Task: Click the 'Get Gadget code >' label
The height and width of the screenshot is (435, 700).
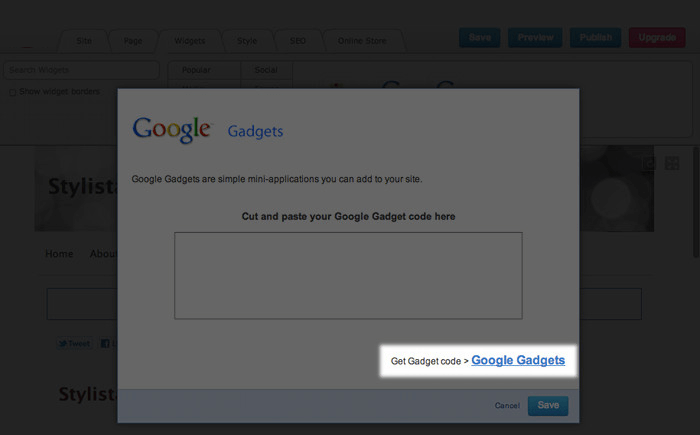Action: [429, 361]
